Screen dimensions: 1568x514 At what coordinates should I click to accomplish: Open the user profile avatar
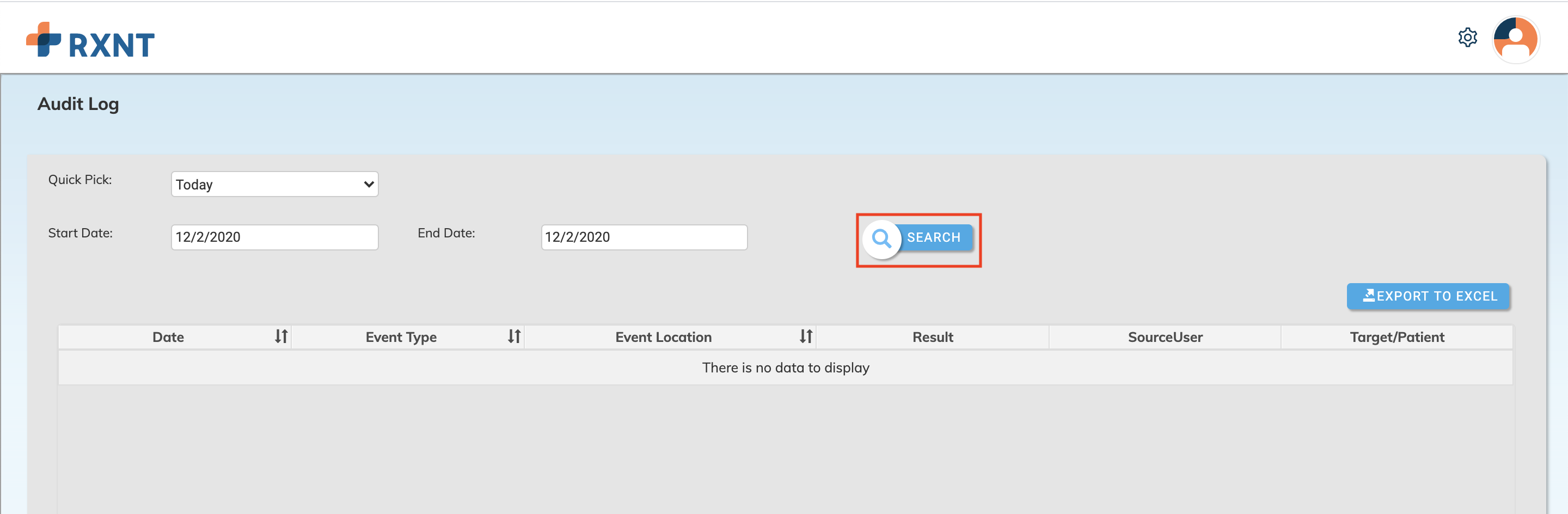click(1516, 40)
